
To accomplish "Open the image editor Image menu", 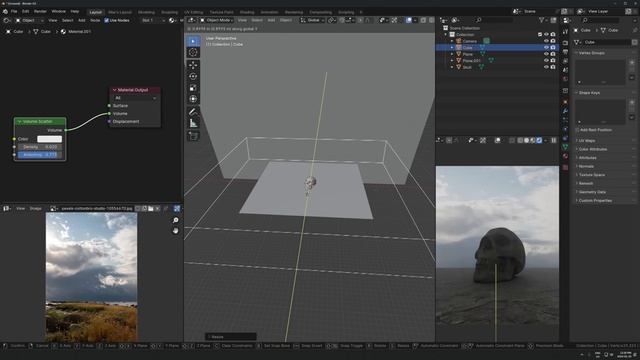I will tap(36, 209).
